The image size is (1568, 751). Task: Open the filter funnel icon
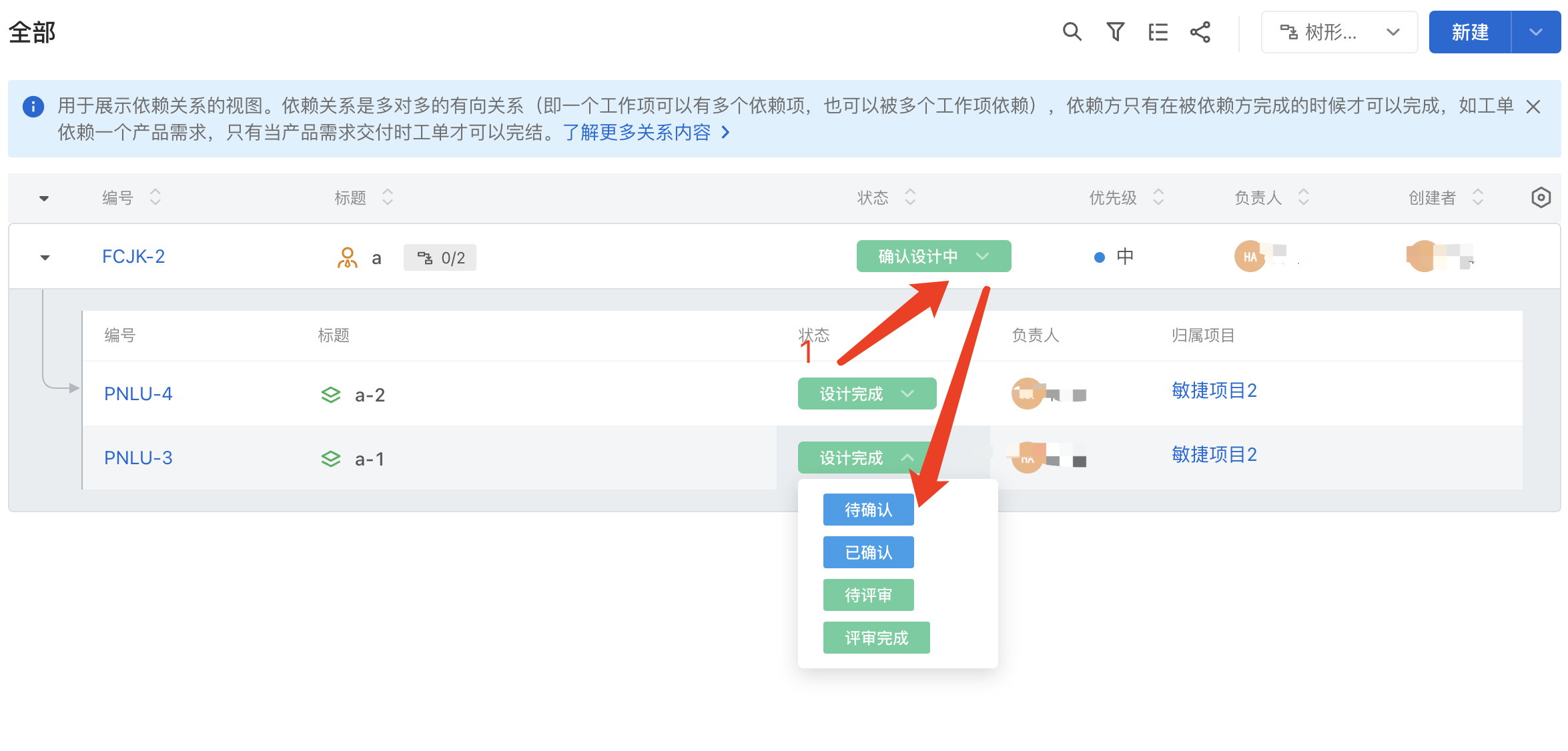click(x=1115, y=32)
